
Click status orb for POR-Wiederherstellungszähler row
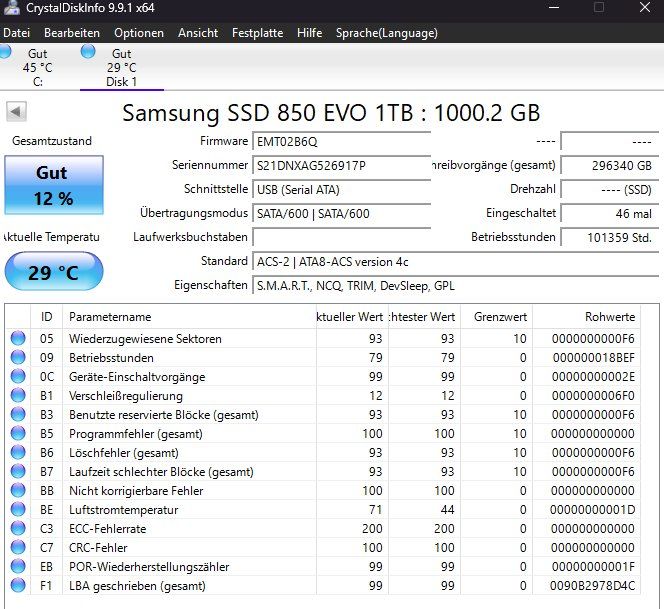(x=18, y=566)
